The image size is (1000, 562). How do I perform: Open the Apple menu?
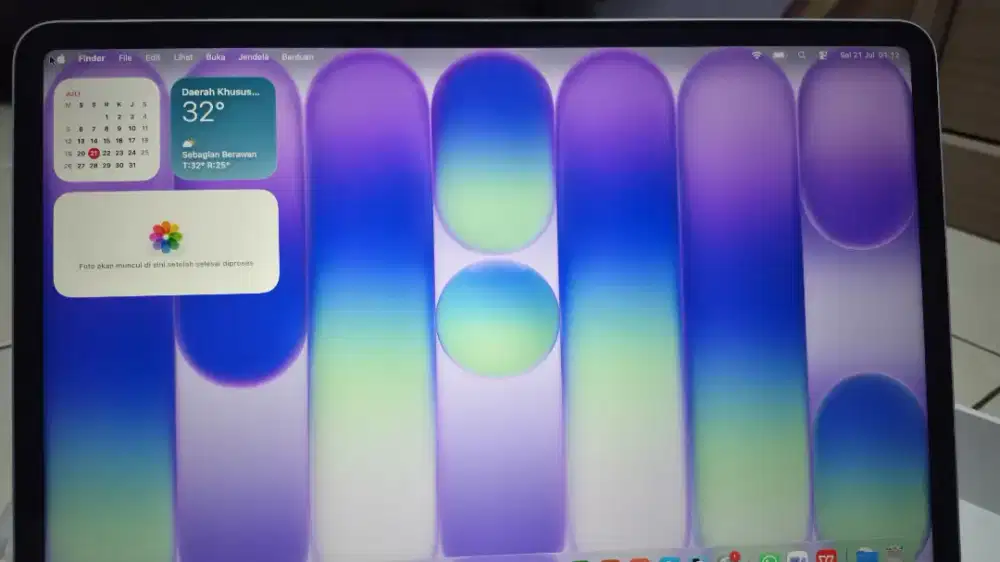61,59
